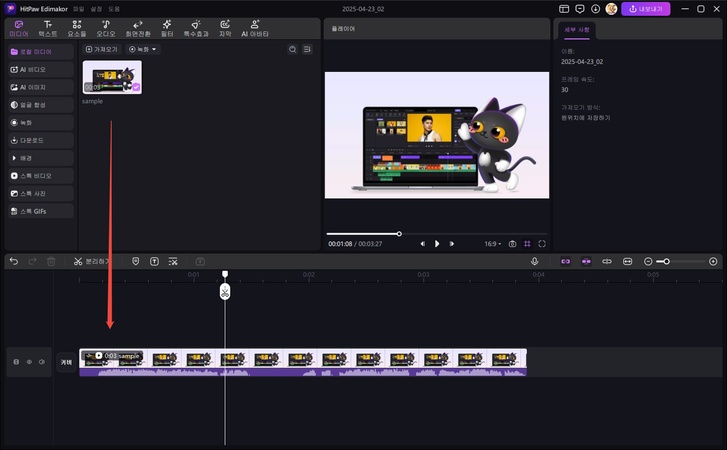This screenshot has width=727, height=450.
Task: Add a marker with the shield icon
Action: 135,261
